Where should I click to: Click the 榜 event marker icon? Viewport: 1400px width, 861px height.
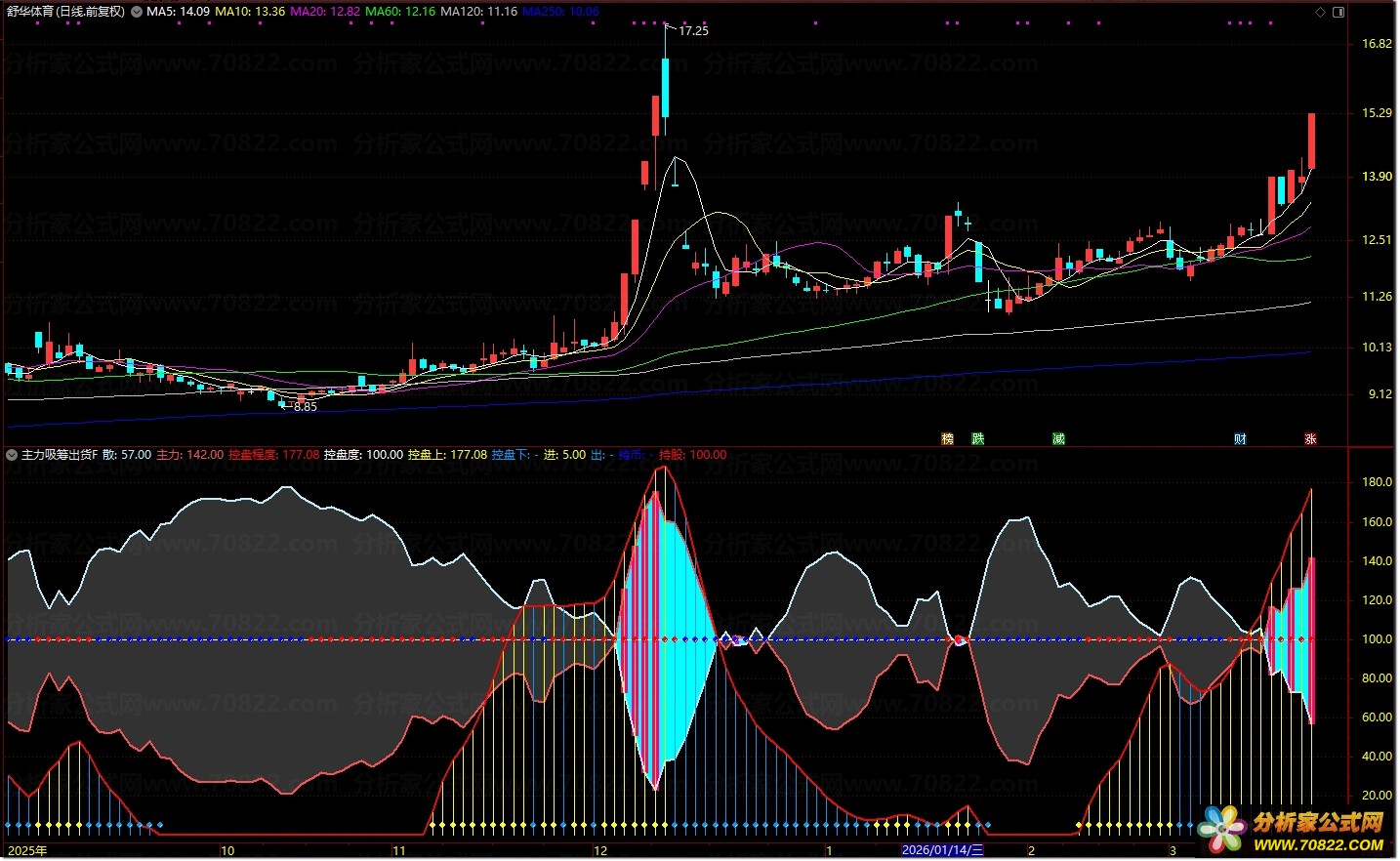tap(947, 438)
